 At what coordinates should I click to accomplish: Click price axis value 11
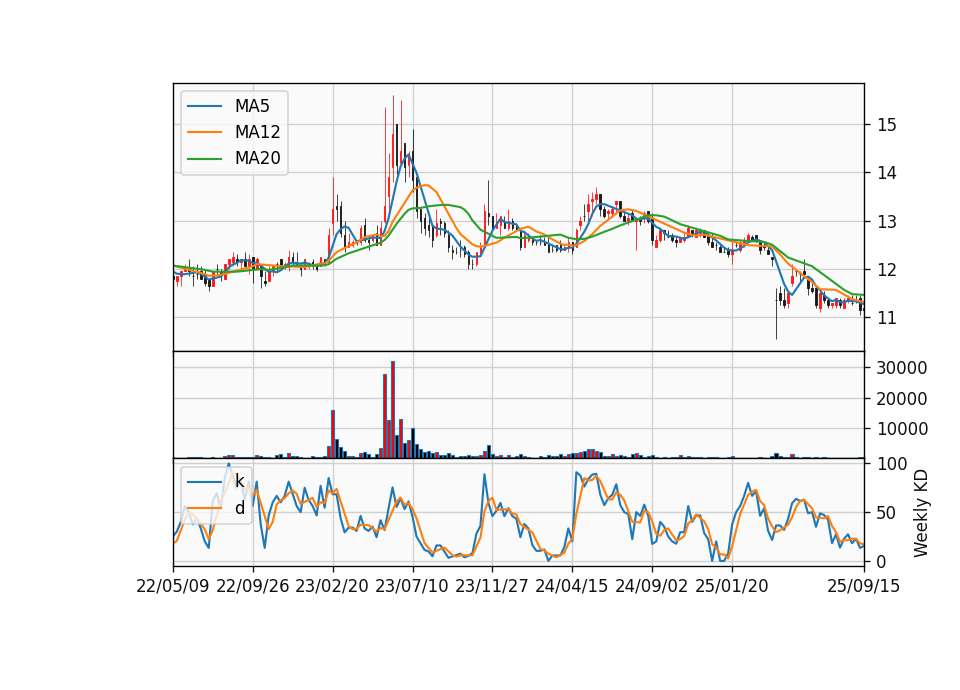pyautogui.click(x=887, y=318)
